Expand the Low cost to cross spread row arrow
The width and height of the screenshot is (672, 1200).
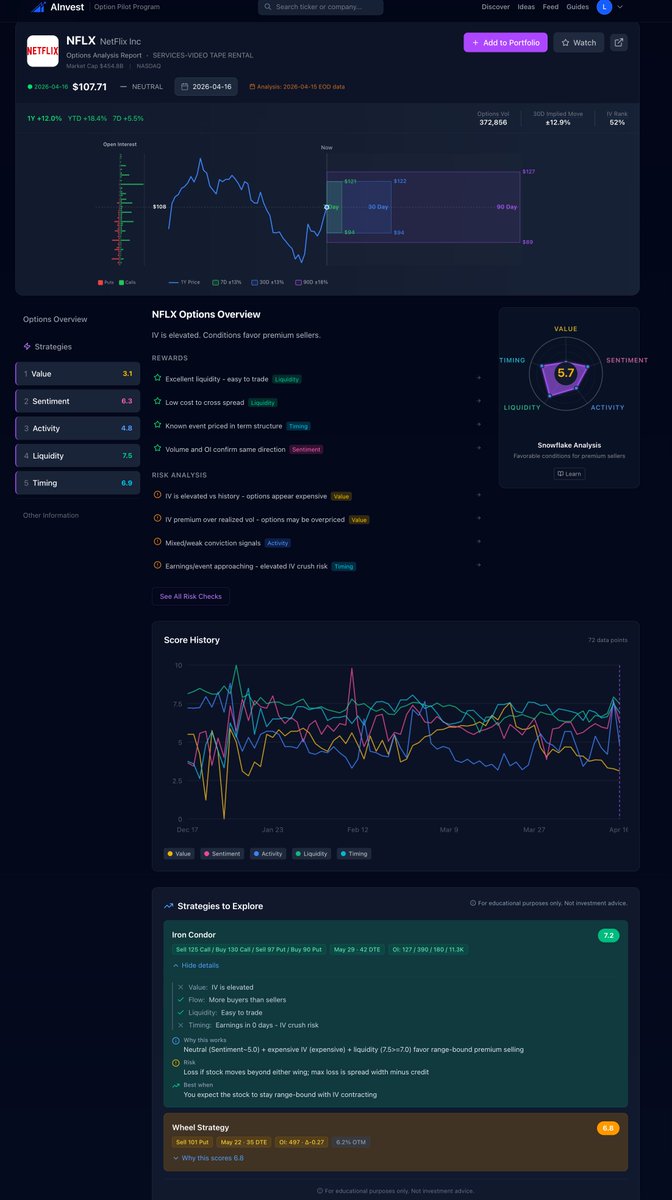pyautogui.click(x=479, y=402)
